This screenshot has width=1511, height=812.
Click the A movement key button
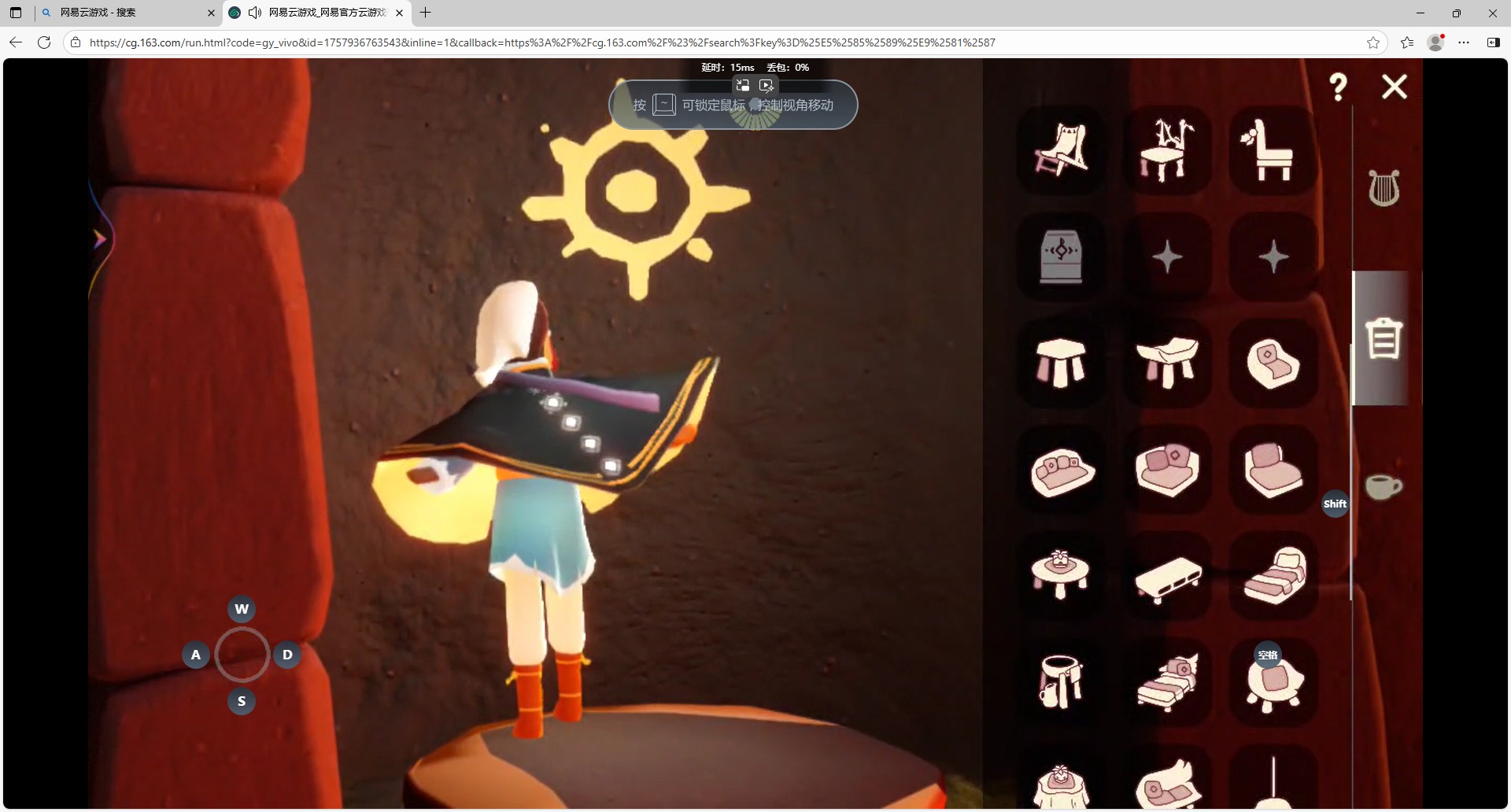pyautogui.click(x=196, y=655)
